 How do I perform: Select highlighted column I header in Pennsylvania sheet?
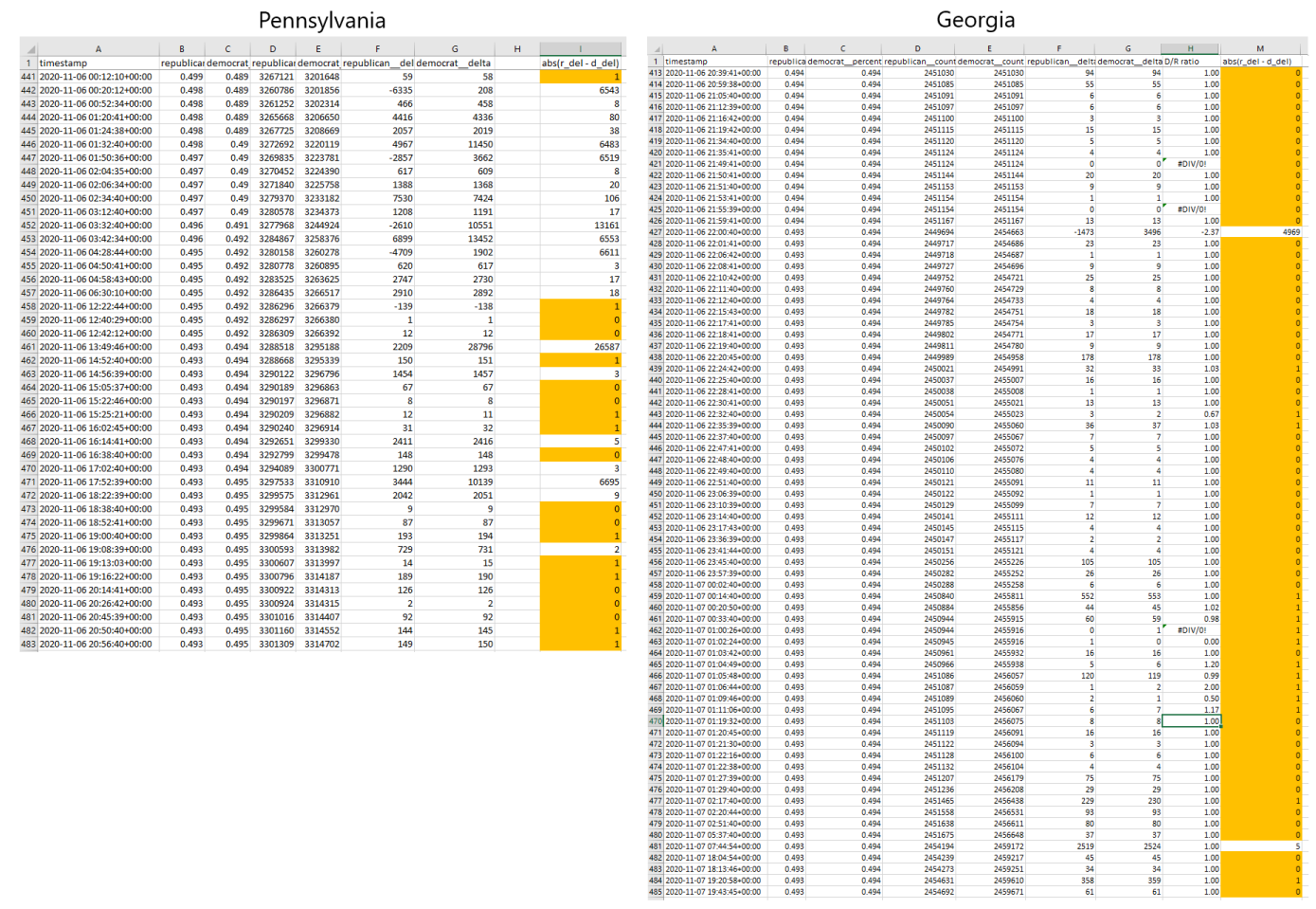[581, 49]
